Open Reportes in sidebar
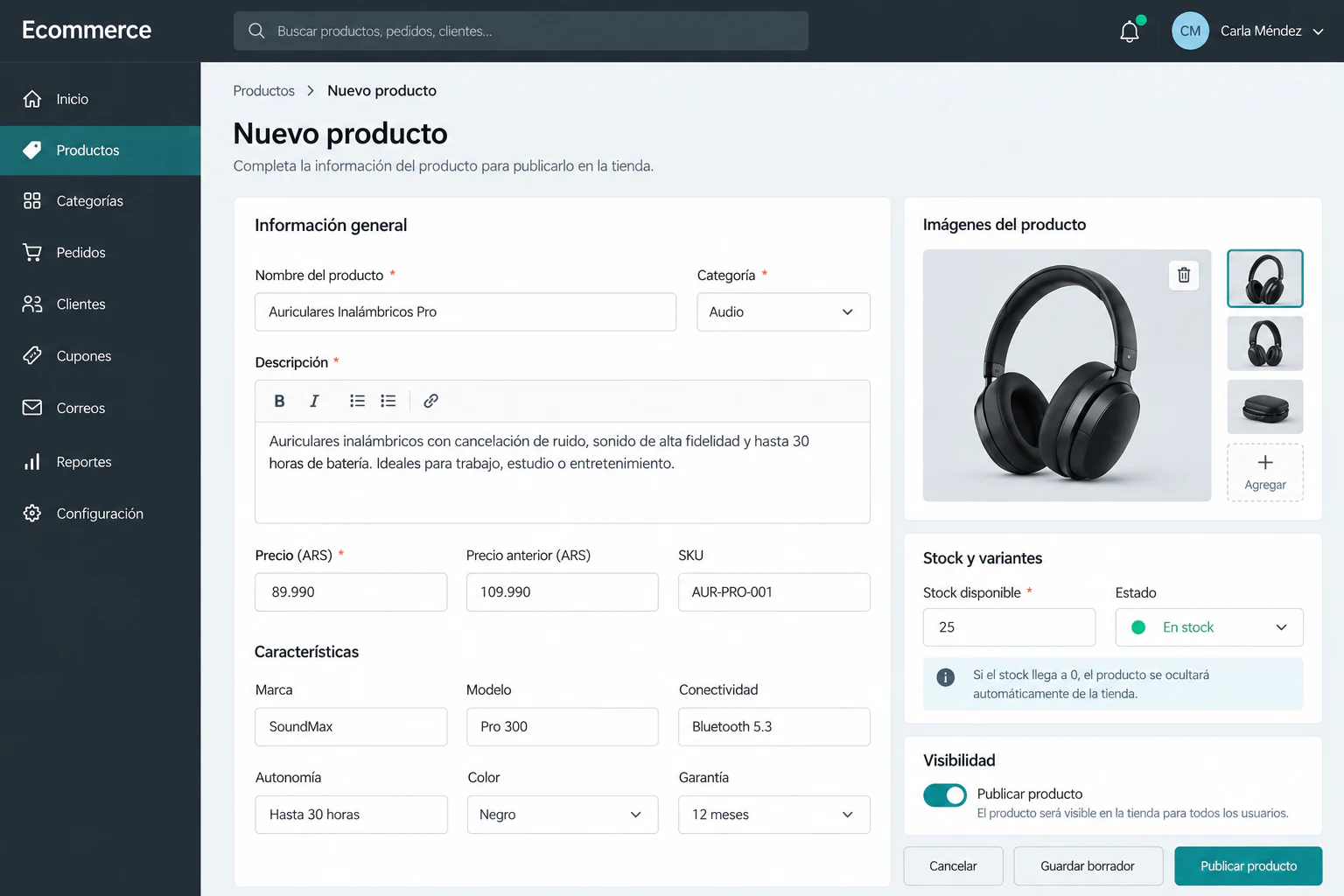Viewport: 1344px width, 896px height. pos(101,462)
